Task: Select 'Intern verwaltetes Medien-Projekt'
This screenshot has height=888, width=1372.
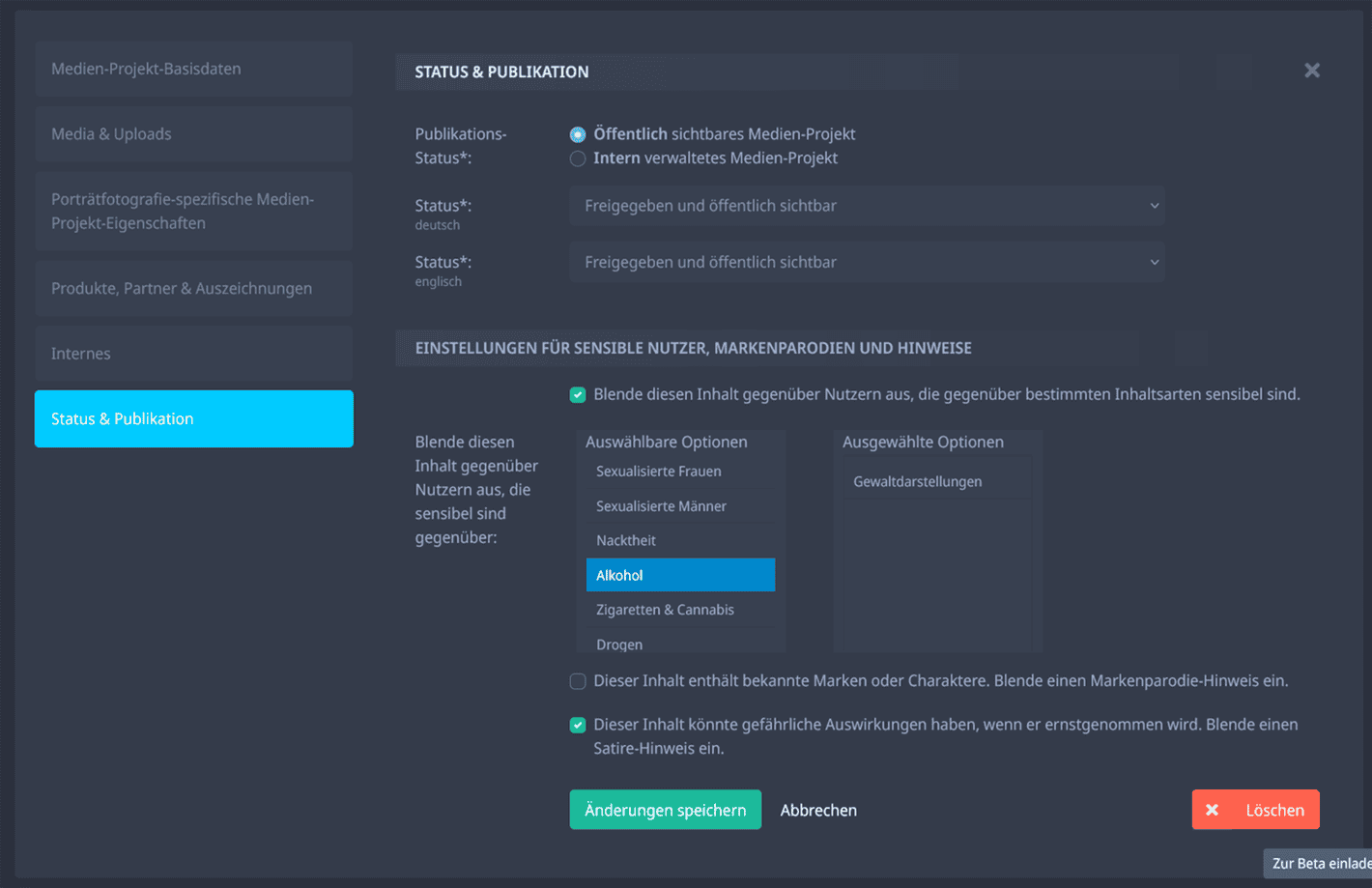Action: pyautogui.click(x=577, y=158)
